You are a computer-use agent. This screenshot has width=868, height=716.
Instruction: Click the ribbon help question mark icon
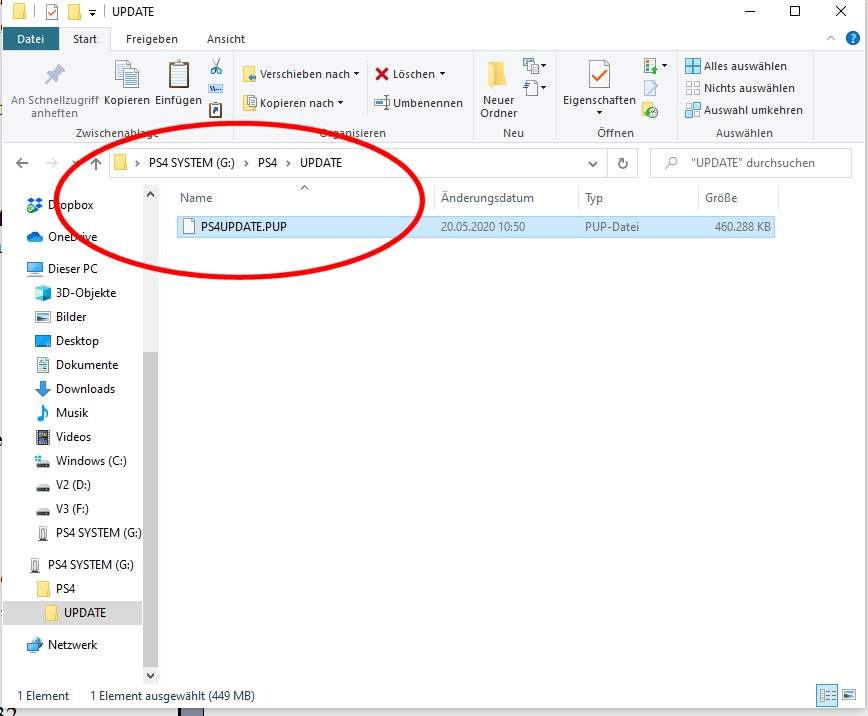(x=852, y=38)
